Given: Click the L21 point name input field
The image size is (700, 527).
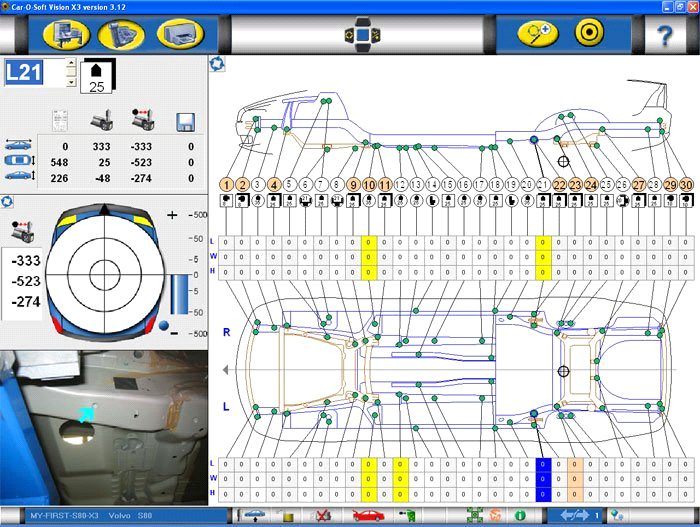Looking at the screenshot, I should pyautogui.click(x=33, y=72).
